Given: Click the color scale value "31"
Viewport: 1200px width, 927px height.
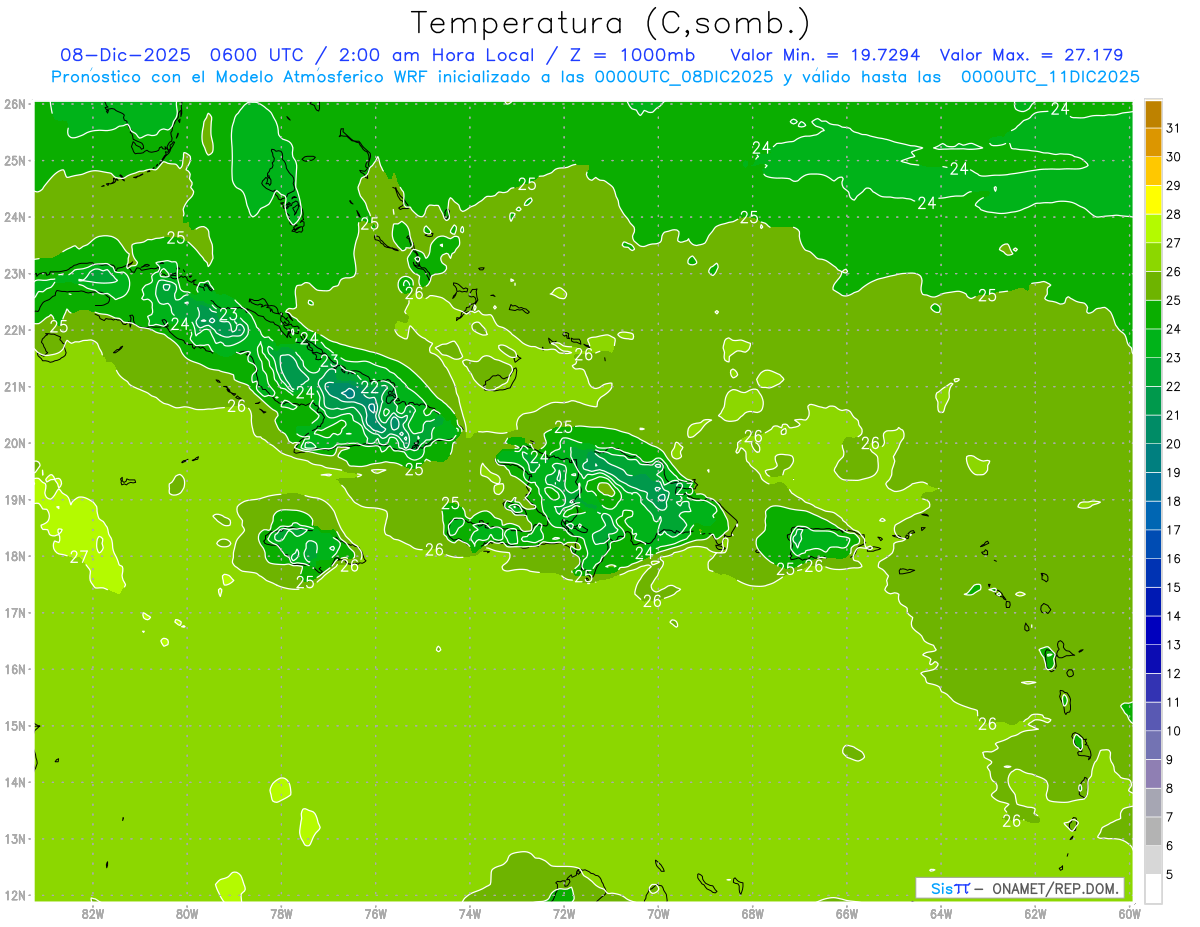Looking at the screenshot, I should [x=1173, y=128].
